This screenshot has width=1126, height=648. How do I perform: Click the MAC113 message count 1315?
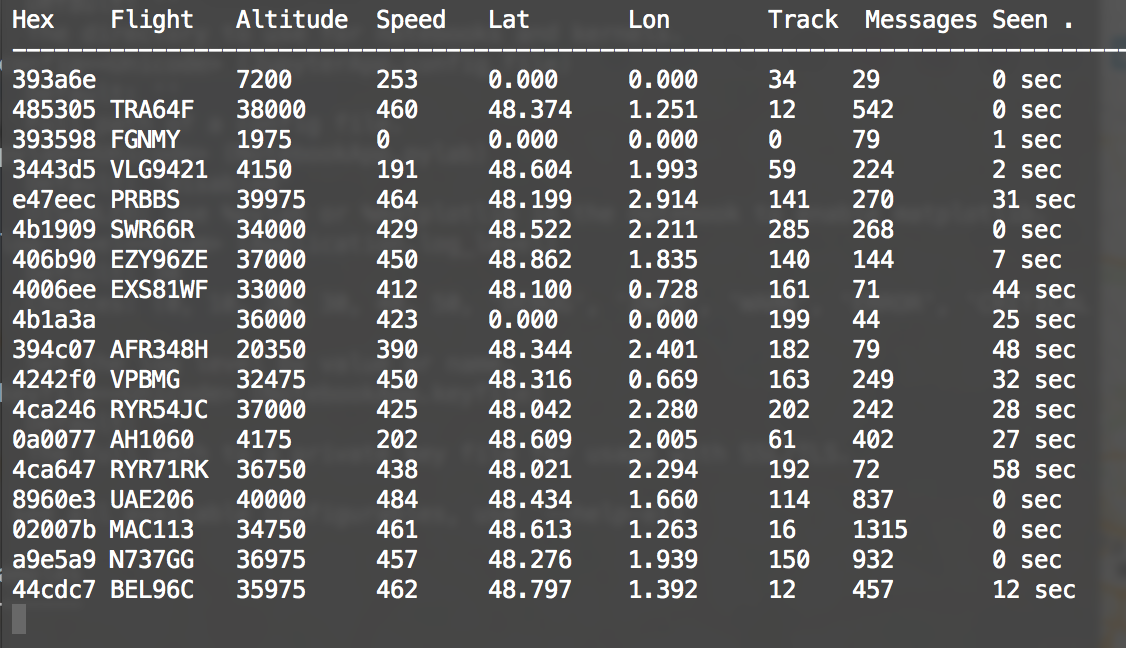point(880,529)
